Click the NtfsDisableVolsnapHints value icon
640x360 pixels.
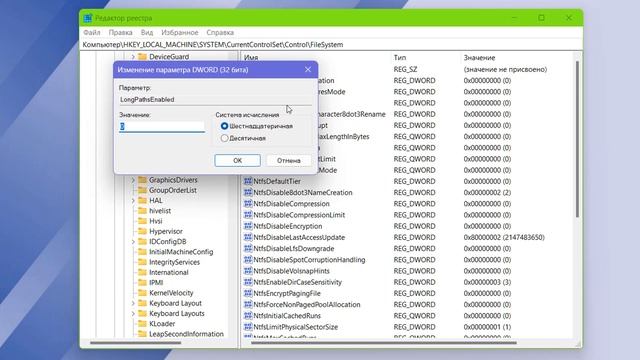coord(248,271)
